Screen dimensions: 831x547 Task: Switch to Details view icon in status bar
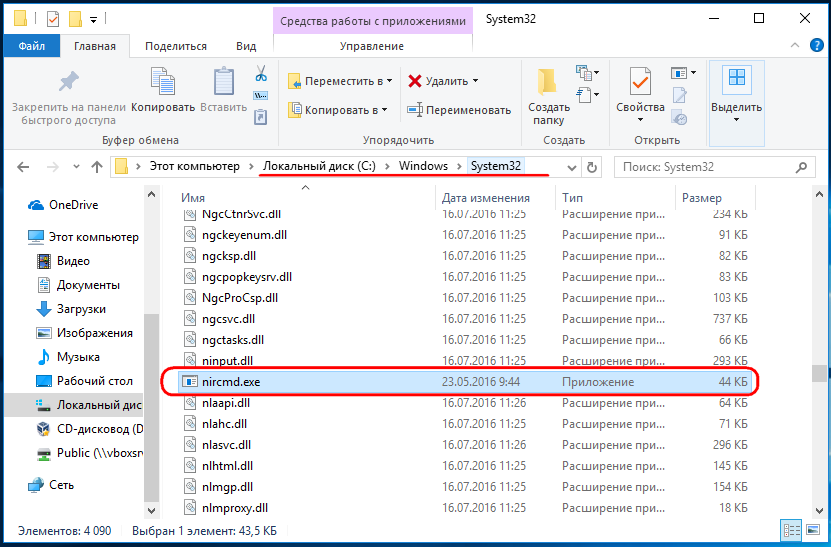pos(792,530)
